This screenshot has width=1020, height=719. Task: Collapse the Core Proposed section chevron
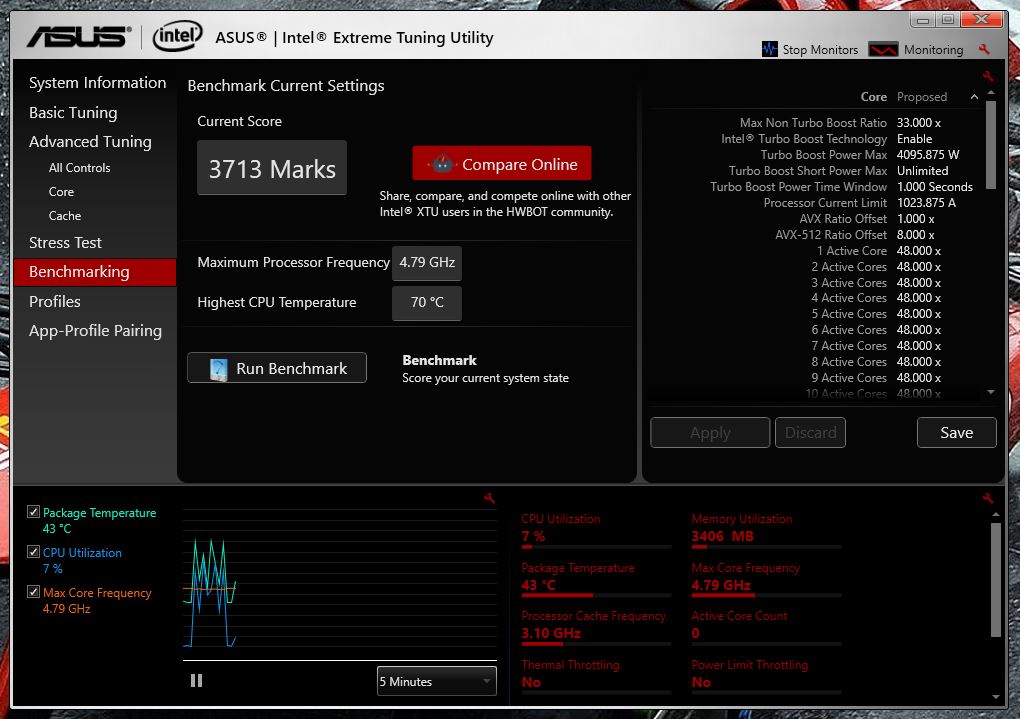coord(974,97)
